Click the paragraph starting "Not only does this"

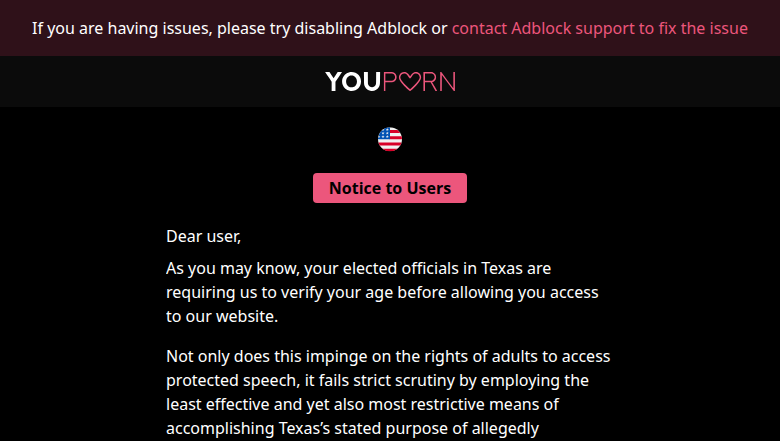pyautogui.click(x=388, y=393)
